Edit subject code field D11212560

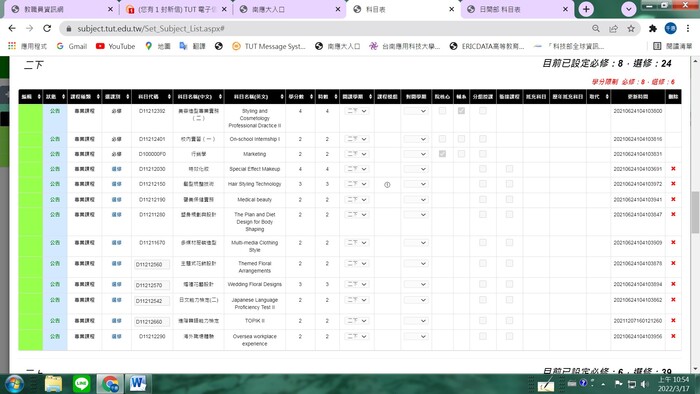[x=152, y=265]
